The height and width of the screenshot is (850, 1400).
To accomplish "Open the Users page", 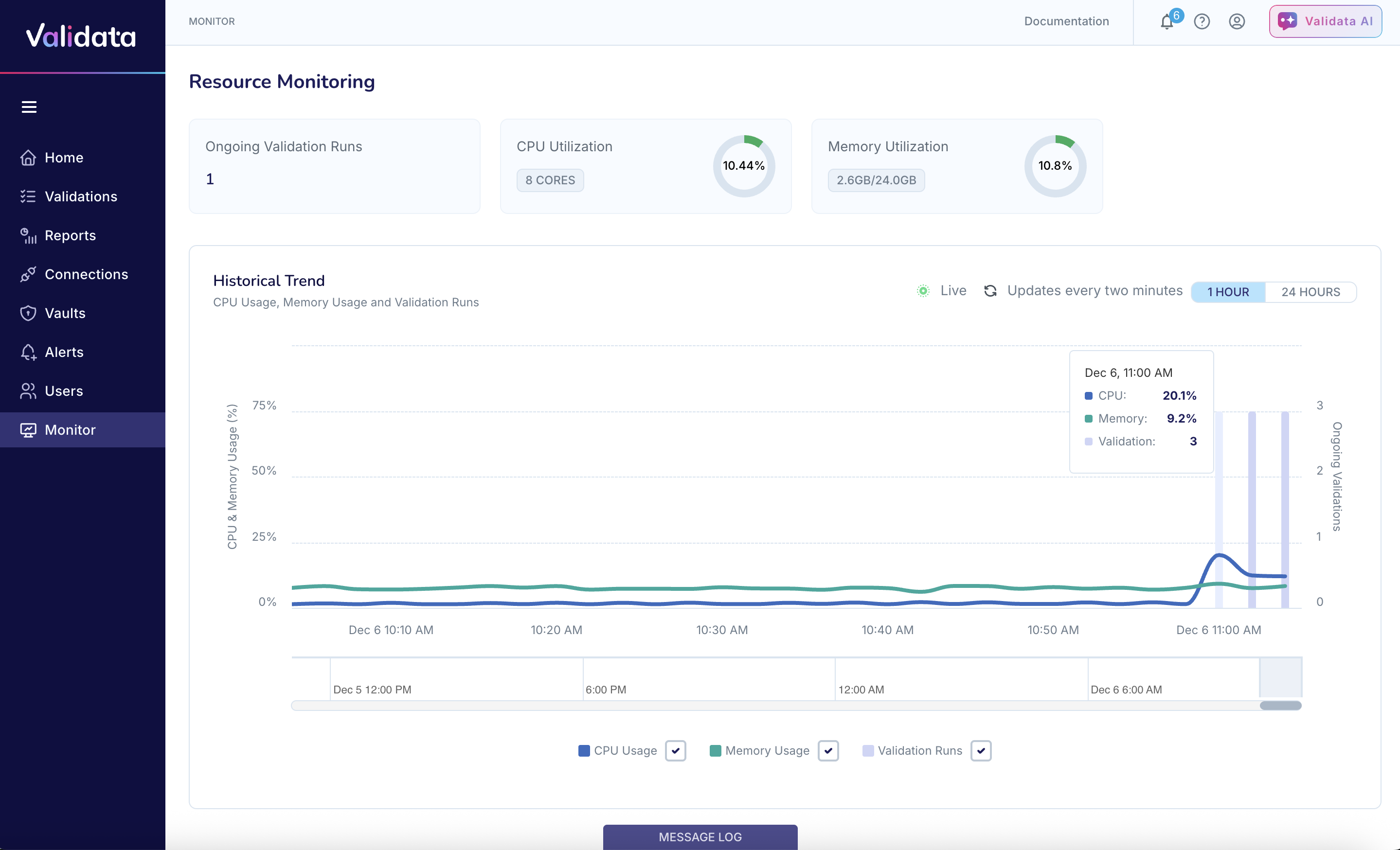I will 63,390.
